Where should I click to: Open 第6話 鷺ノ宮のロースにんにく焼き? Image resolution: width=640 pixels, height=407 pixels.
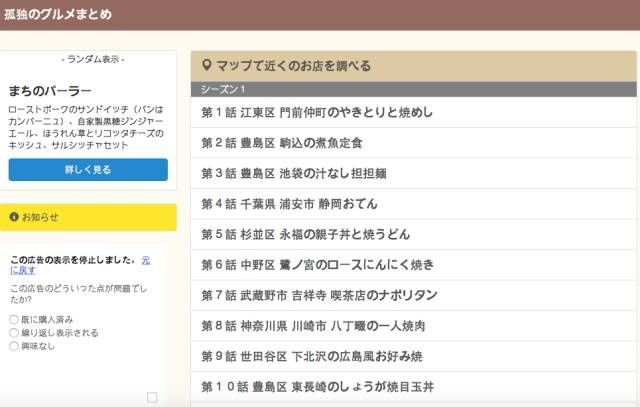tap(413, 265)
